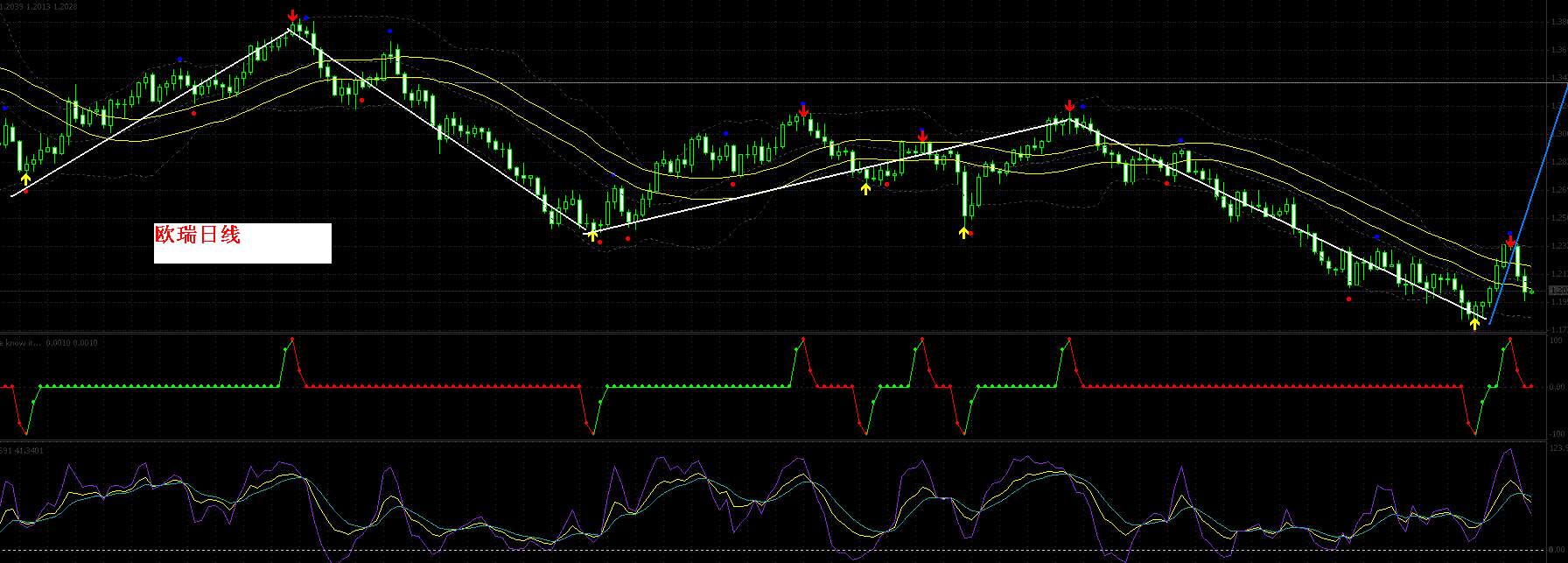Click the oscillator scale label 100
The width and height of the screenshot is (1568, 563).
pyautogui.click(x=1557, y=341)
